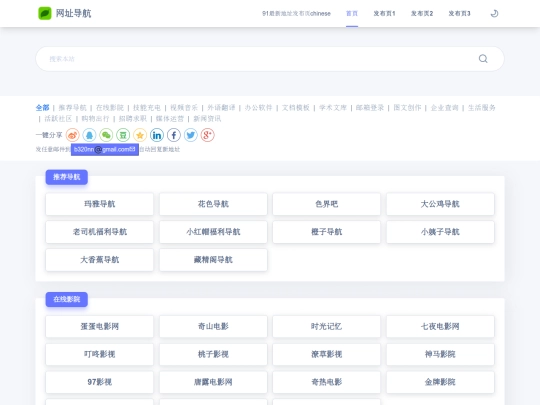Open the 桃子影视 card
Image resolution: width=540 pixels, height=405 pixels.
pyautogui.click(x=213, y=354)
